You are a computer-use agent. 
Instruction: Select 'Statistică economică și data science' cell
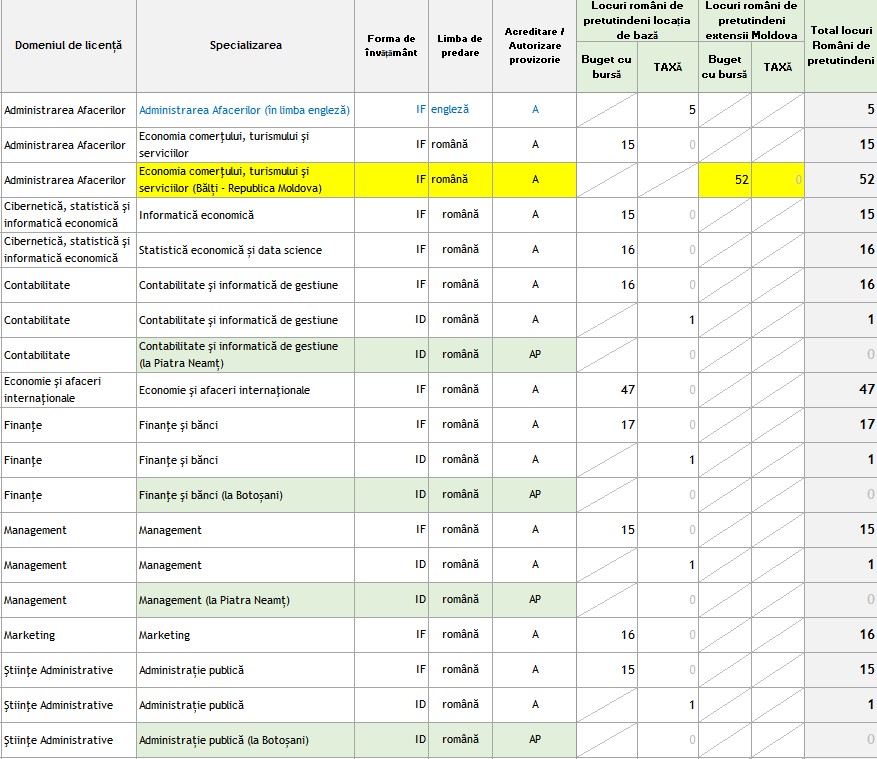[246, 250]
